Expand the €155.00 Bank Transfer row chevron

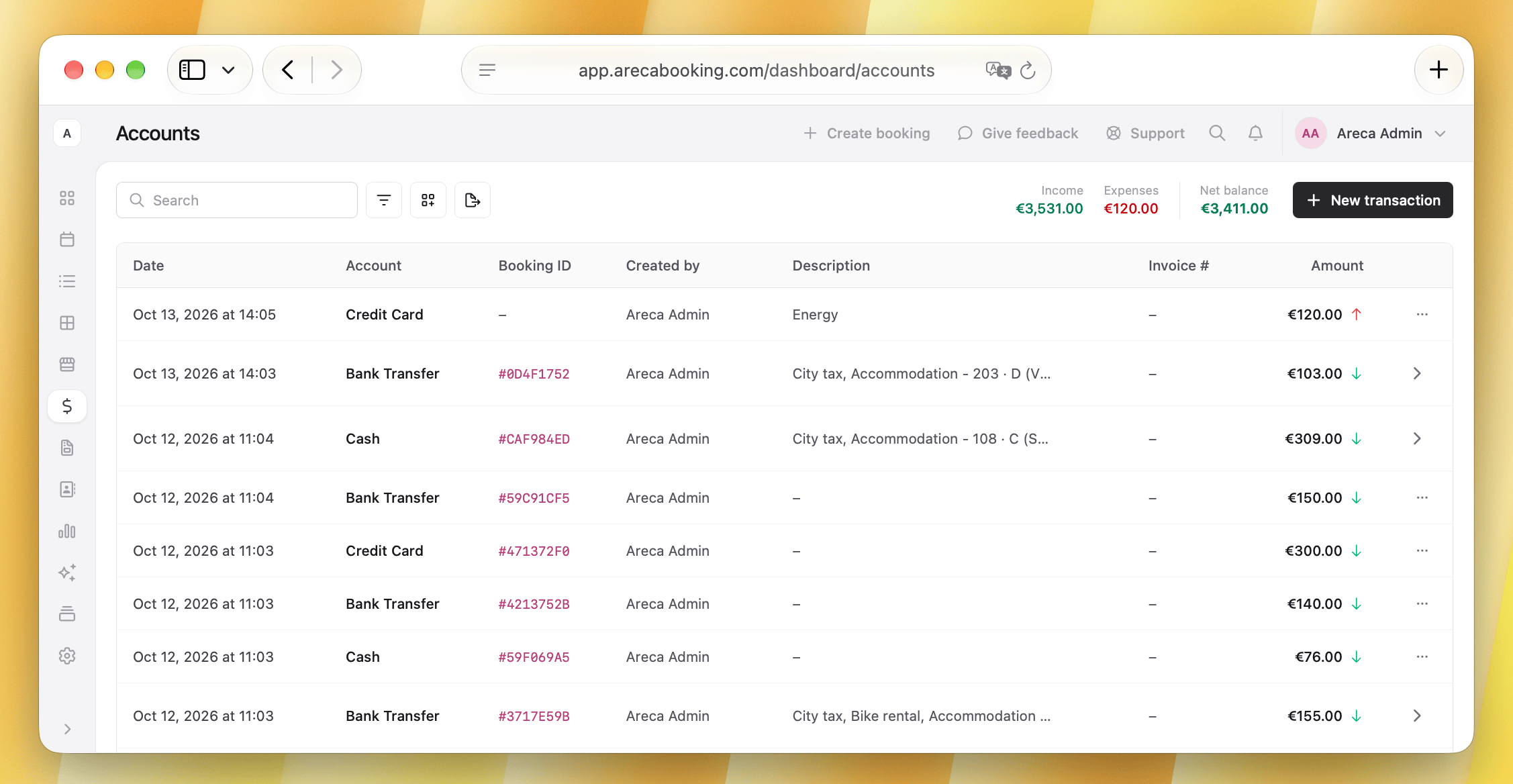point(1417,716)
